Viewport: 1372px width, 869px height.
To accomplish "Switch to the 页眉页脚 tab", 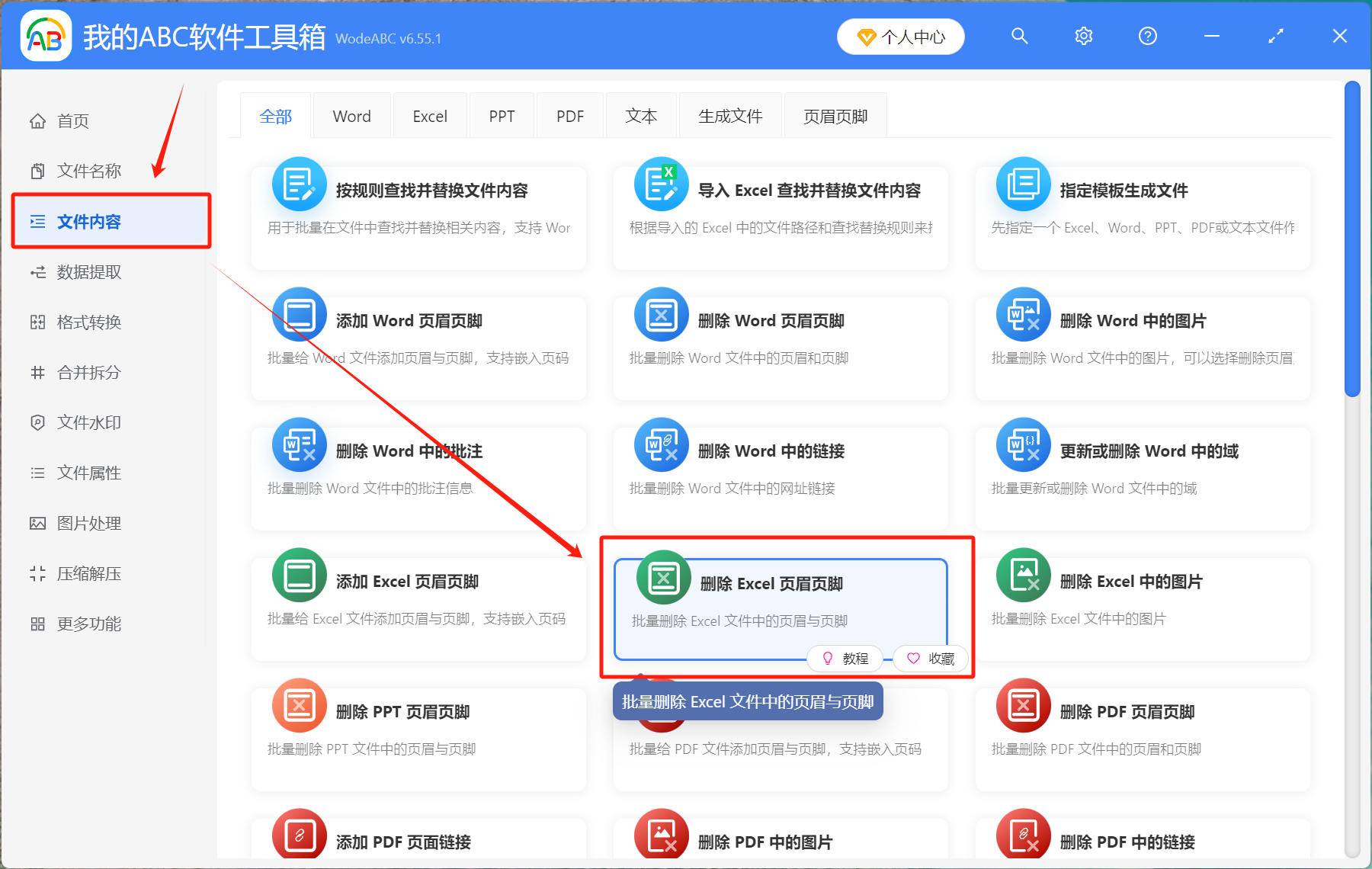I will (835, 115).
